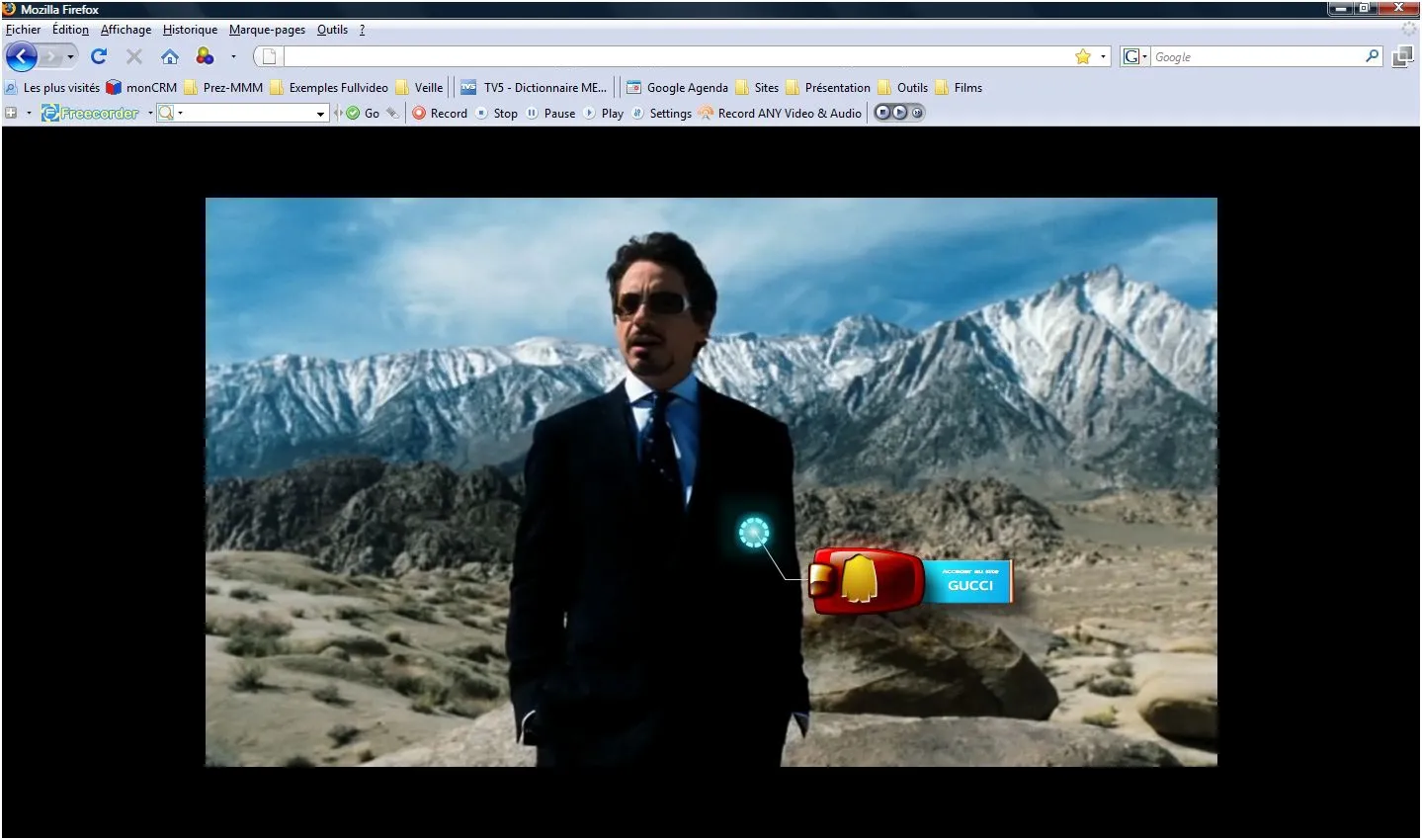Expand the Freecorder search field dropdown
1422x840 pixels.
click(320, 115)
